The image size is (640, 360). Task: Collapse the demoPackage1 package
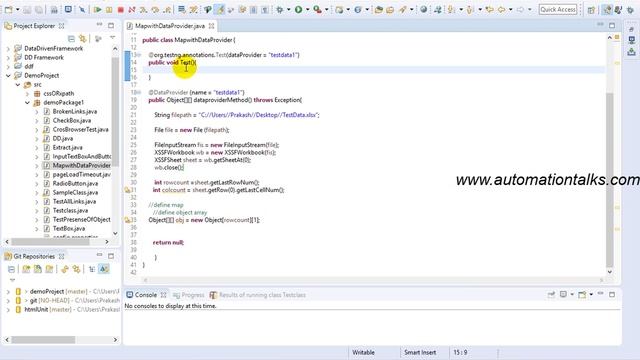click(x=27, y=102)
